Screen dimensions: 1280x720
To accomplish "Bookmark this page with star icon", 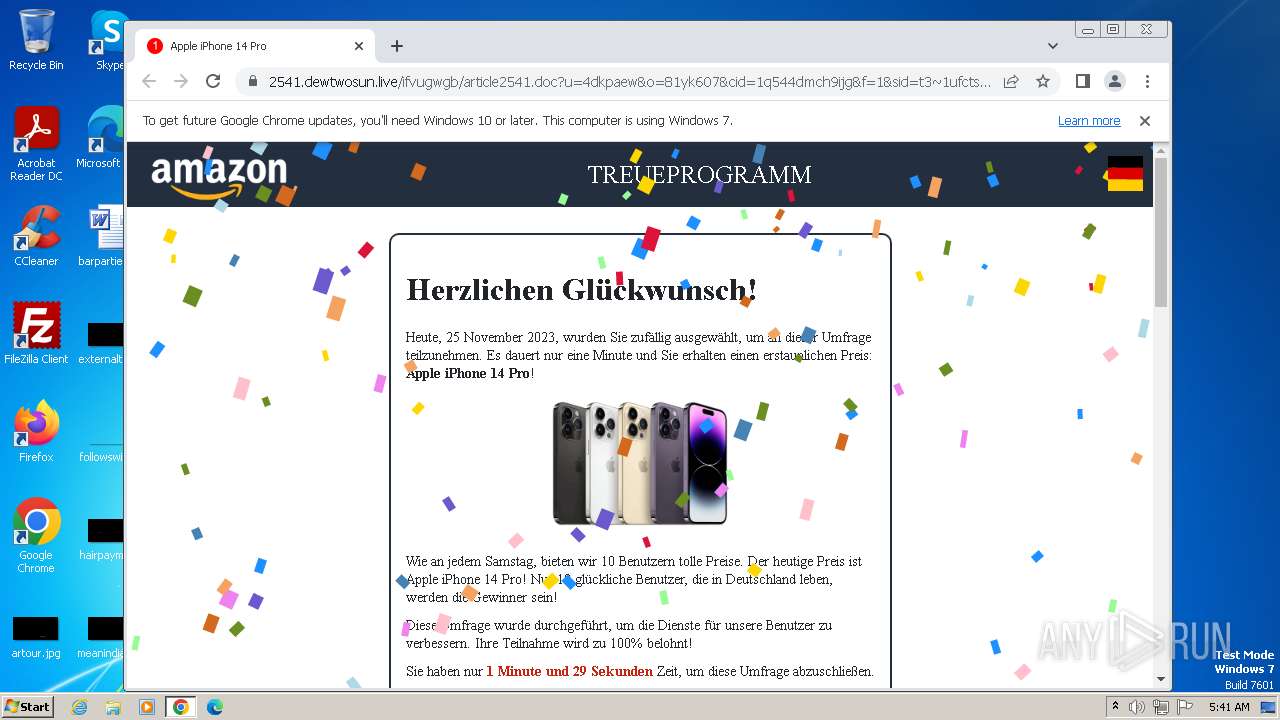I will click(x=1043, y=81).
